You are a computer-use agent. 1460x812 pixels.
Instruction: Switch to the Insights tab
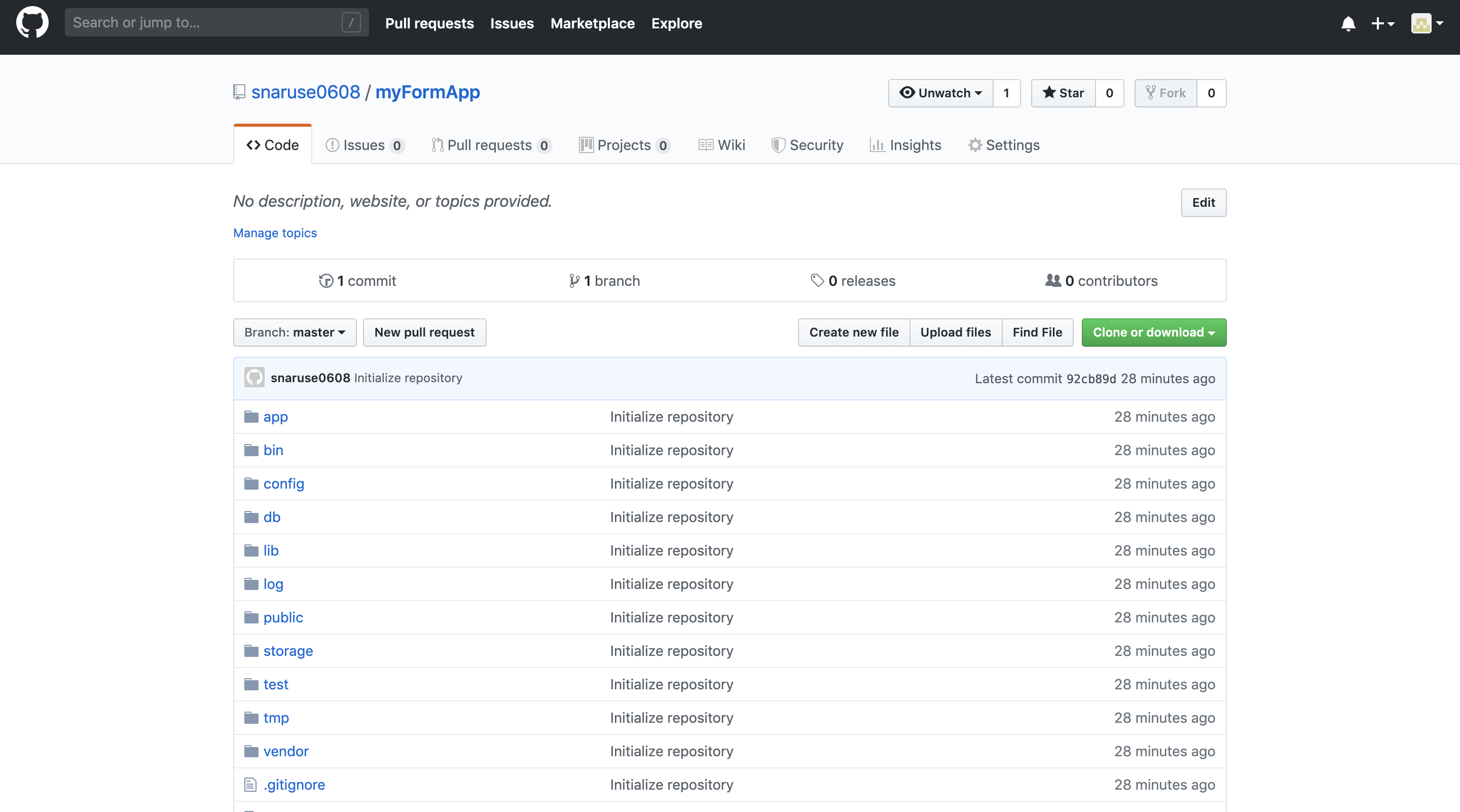coord(905,145)
